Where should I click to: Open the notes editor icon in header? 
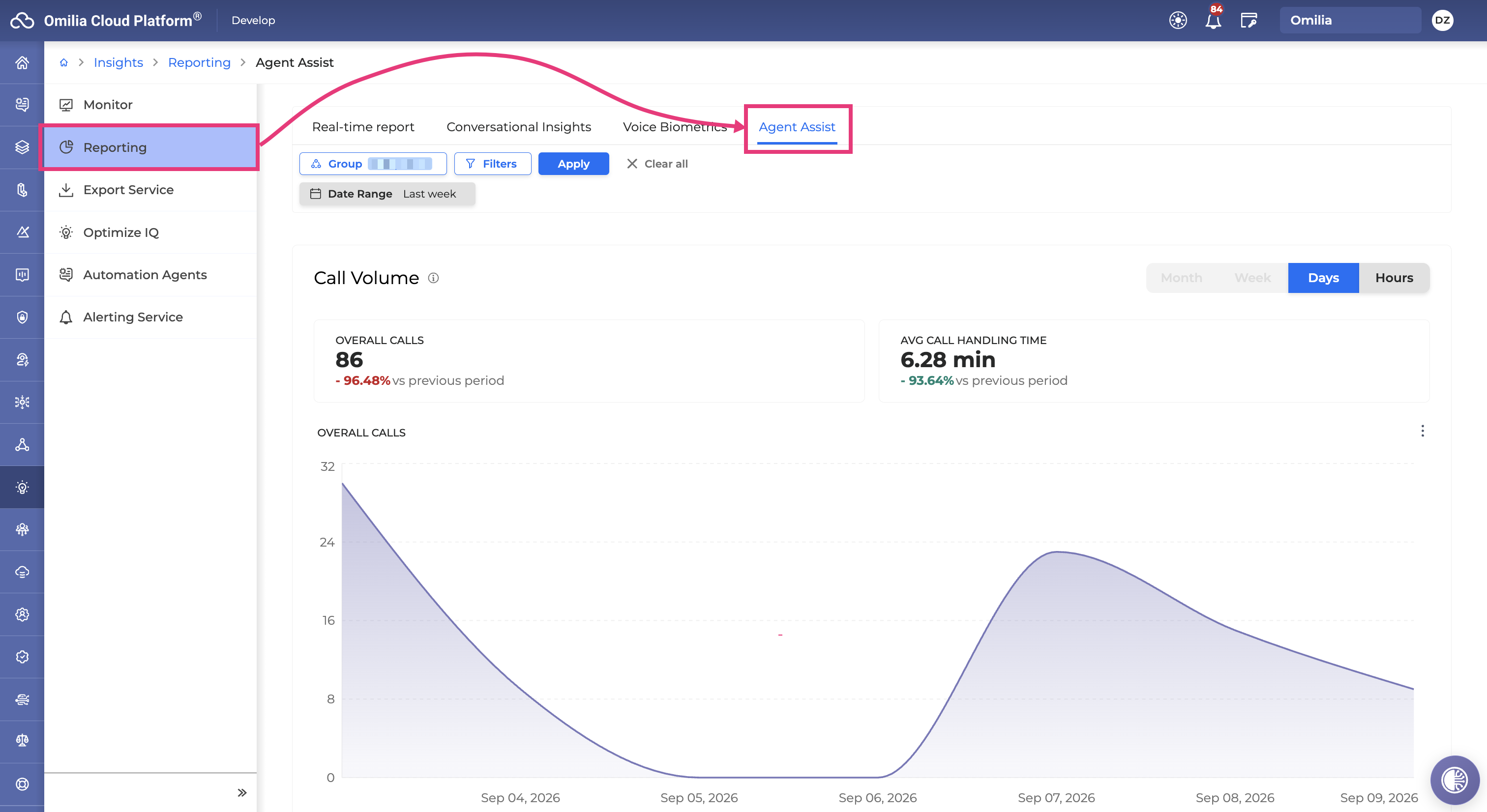coord(1249,20)
